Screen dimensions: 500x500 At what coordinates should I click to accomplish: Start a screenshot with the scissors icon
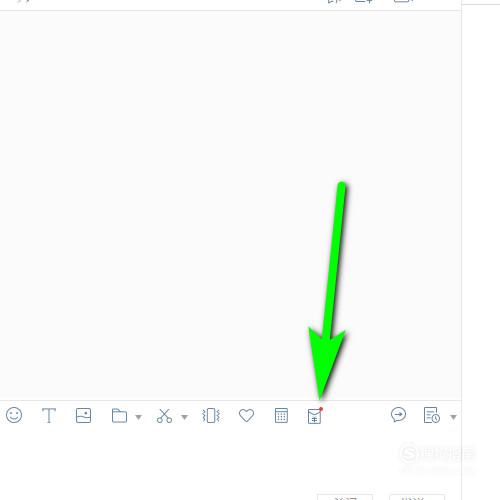tap(164, 416)
